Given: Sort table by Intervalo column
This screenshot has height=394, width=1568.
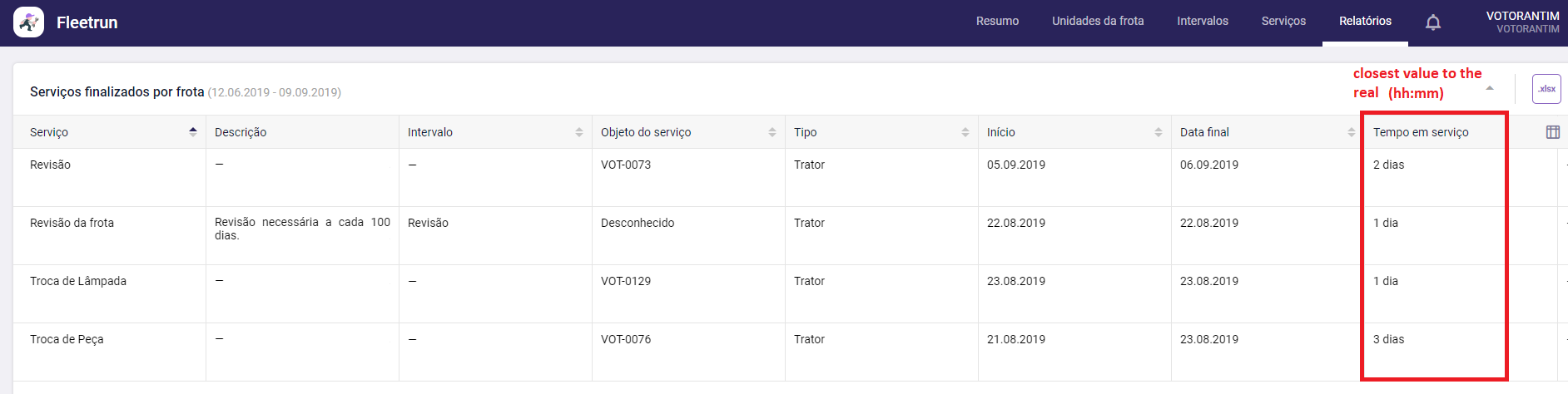Looking at the screenshot, I should pyautogui.click(x=578, y=132).
